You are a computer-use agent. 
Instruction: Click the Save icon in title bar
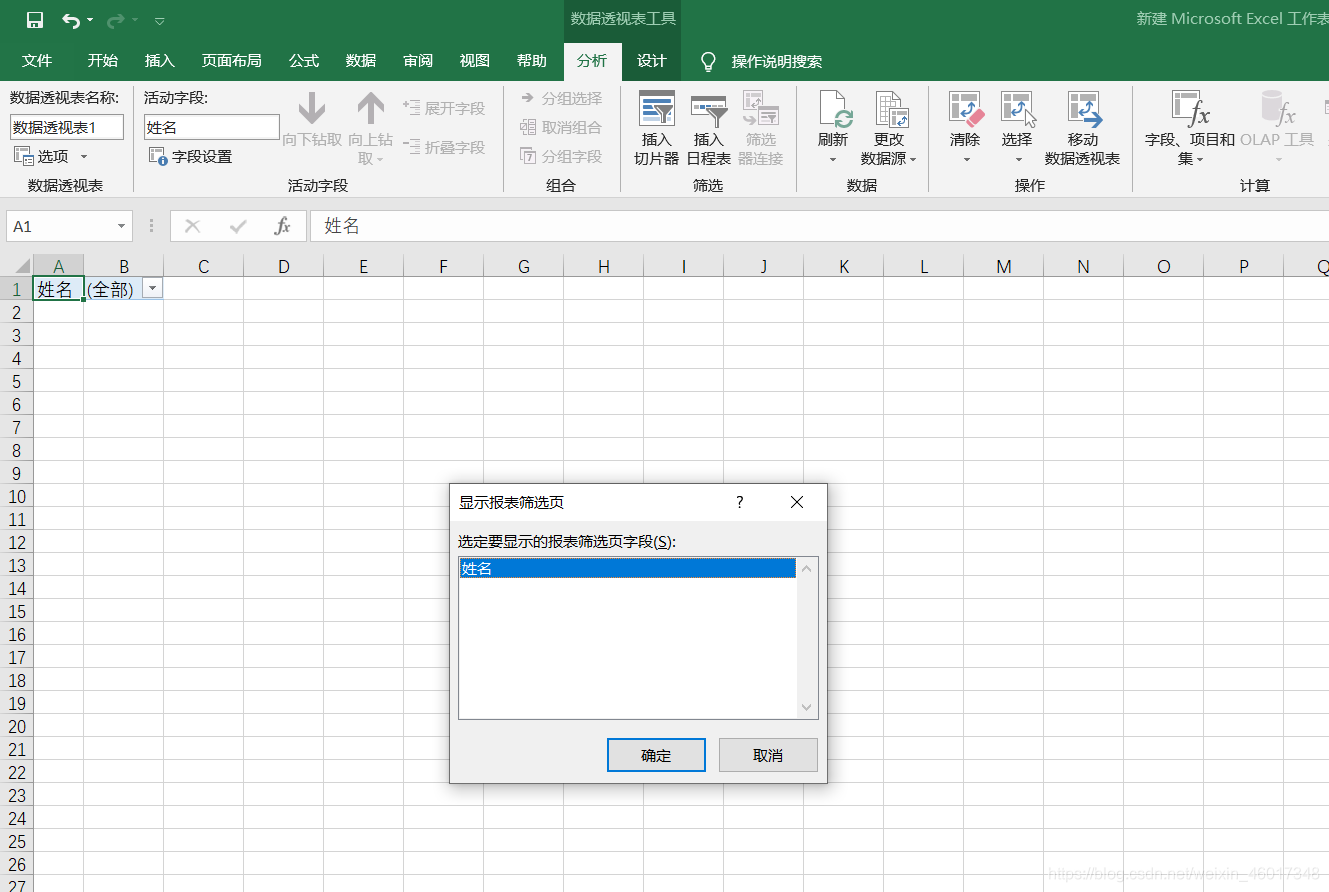[x=35, y=20]
